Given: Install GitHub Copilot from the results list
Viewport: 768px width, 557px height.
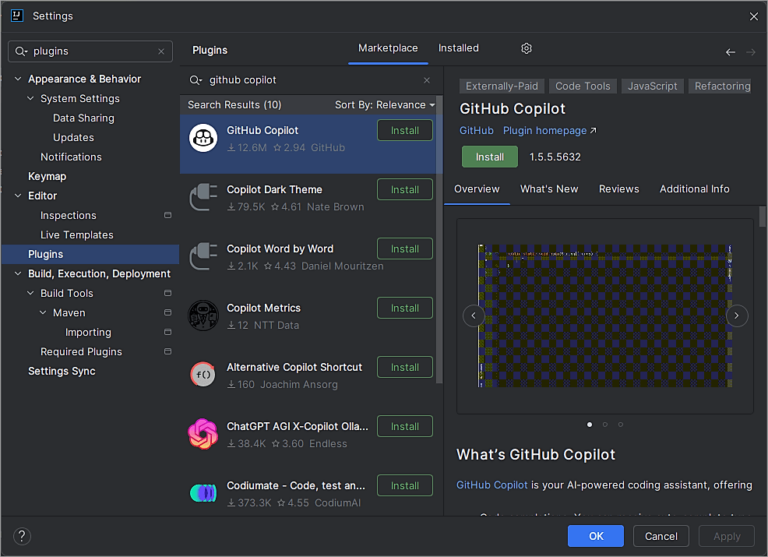Looking at the screenshot, I should 405,130.
